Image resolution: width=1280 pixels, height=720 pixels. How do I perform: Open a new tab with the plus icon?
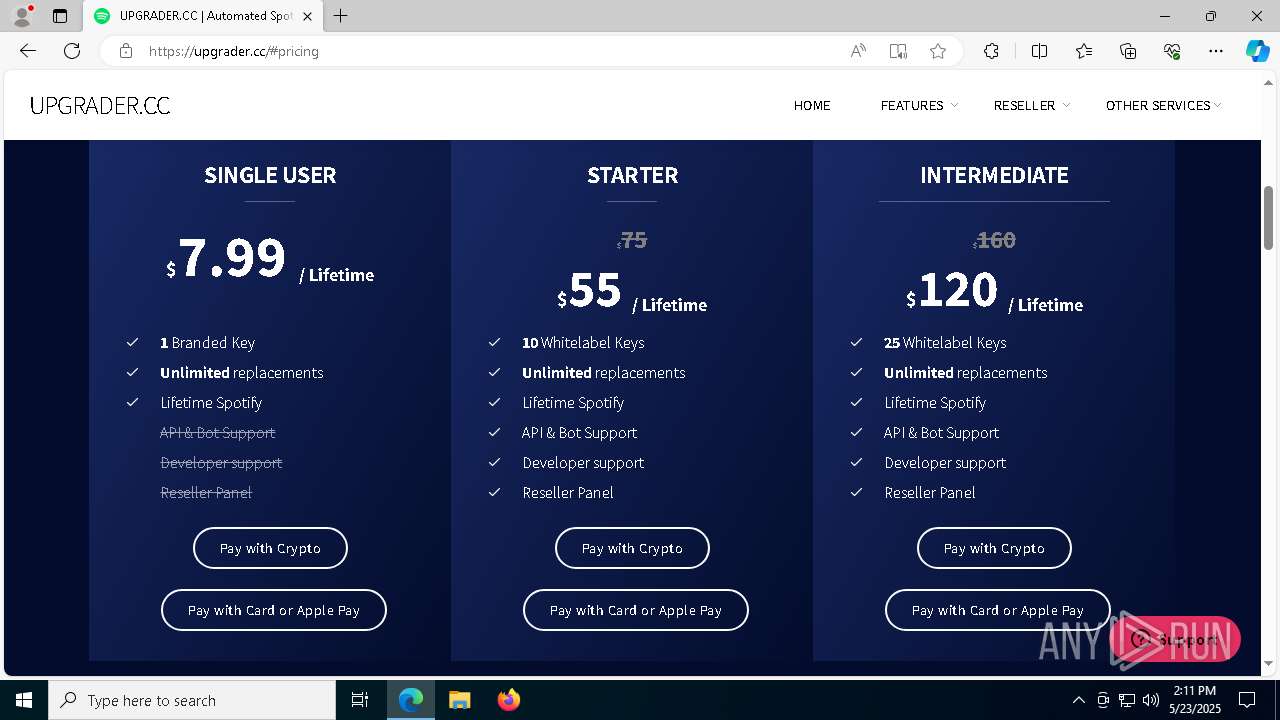click(341, 16)
